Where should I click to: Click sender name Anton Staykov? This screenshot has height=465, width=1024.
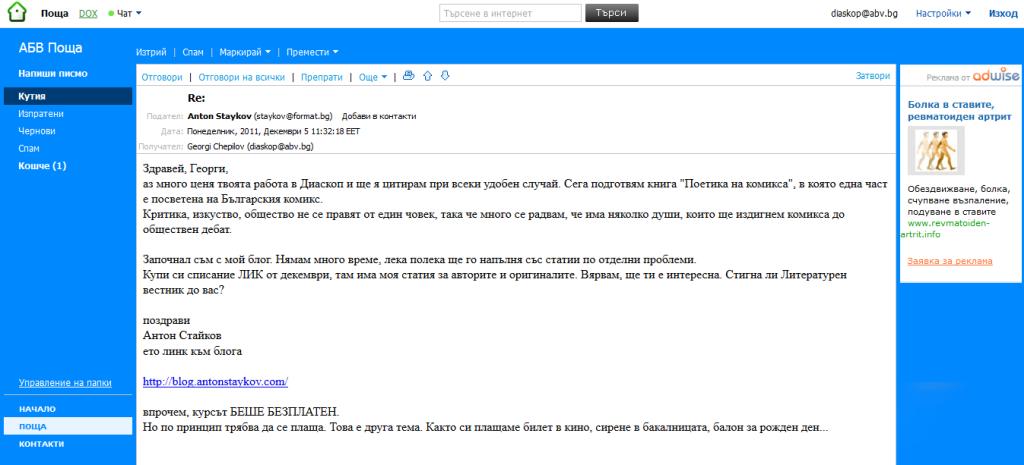click(x=219, y=116)
